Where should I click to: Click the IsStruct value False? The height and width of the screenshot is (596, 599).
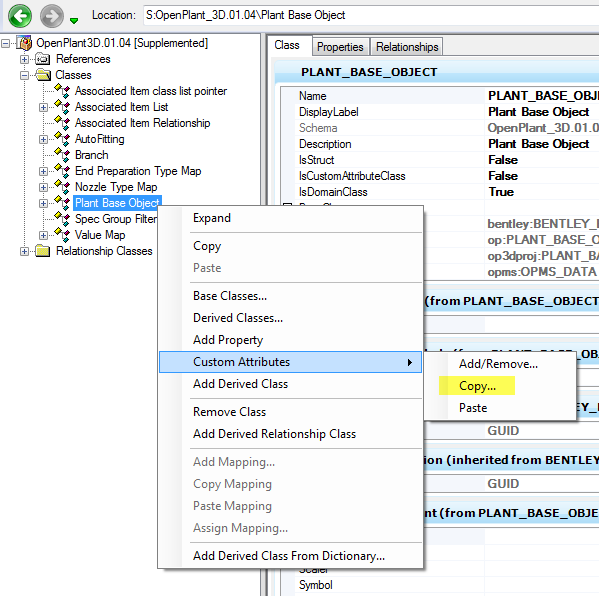pos(503,160)
